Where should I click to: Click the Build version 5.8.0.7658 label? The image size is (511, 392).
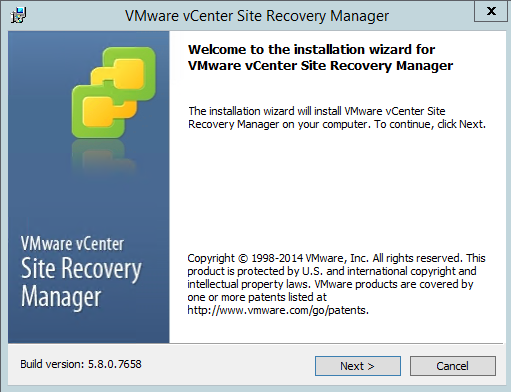81,364
